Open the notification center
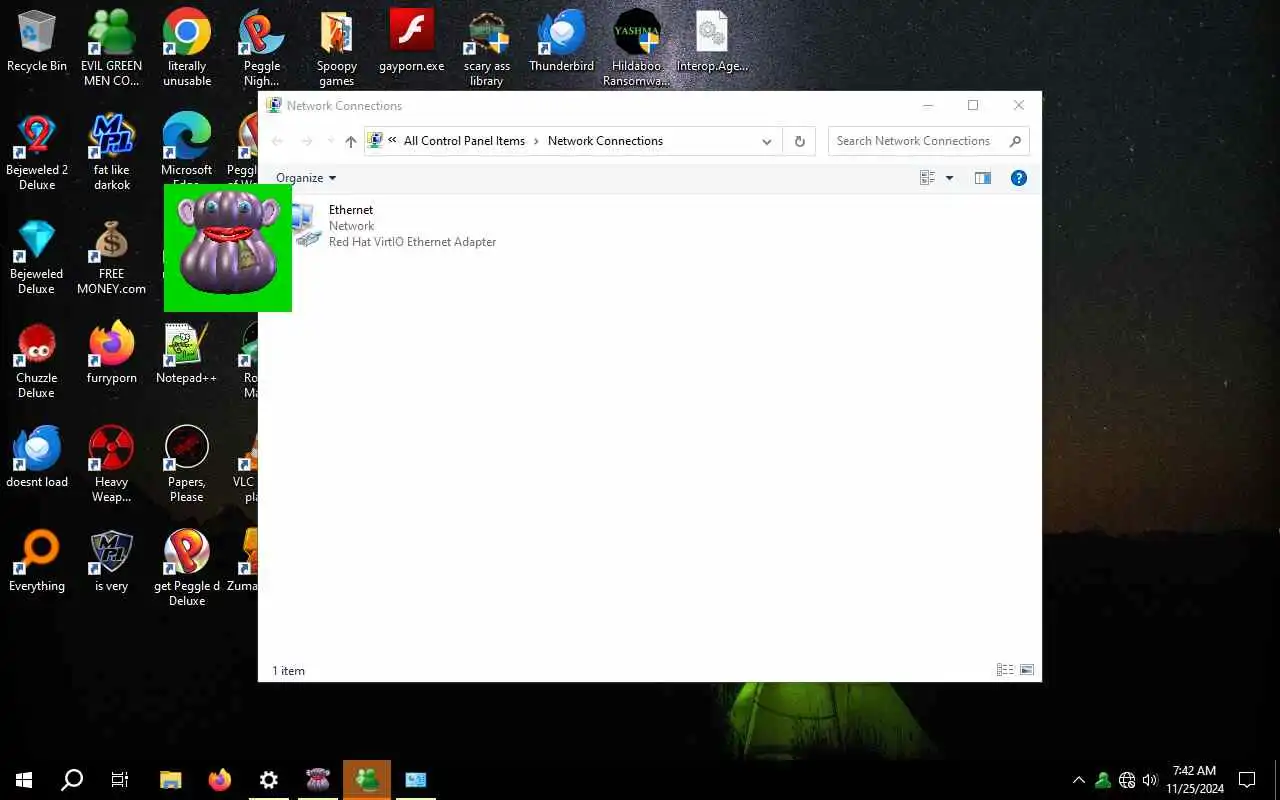 coord(1247,780)
